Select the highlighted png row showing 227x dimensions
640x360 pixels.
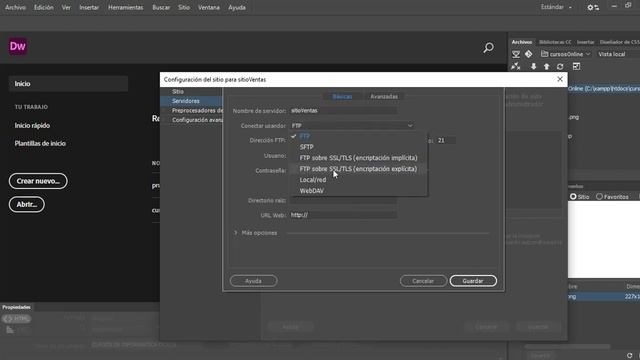click(x=604, y=297)
